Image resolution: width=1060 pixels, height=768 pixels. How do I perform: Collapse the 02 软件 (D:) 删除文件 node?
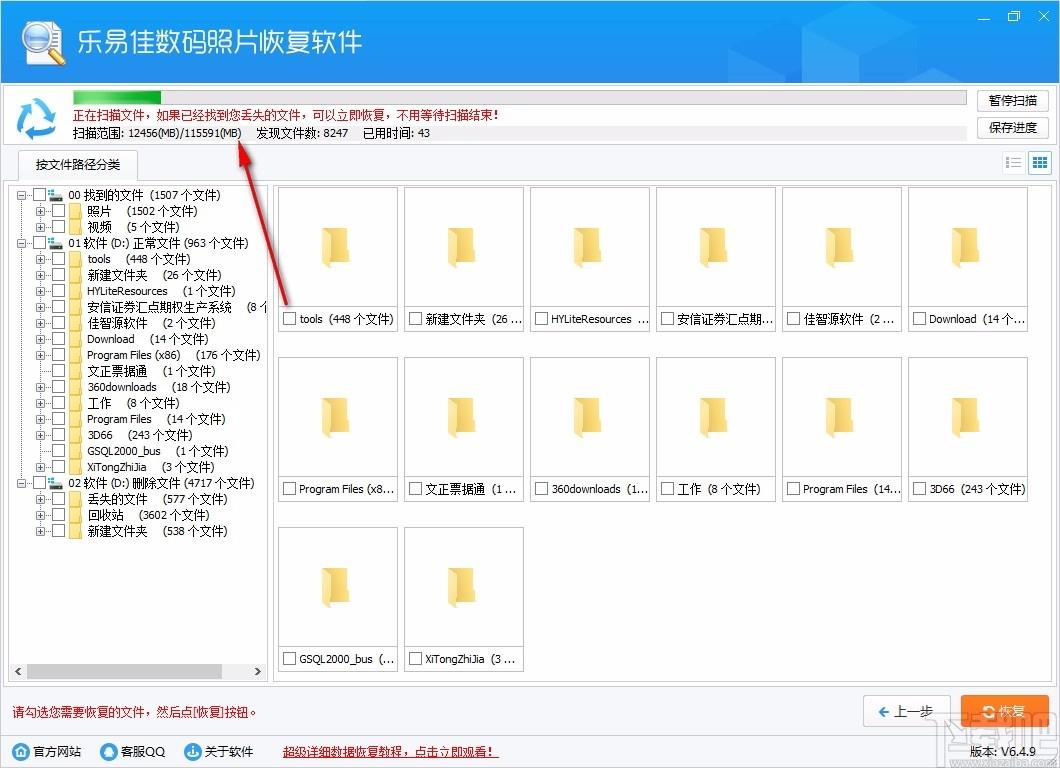(x=22, y=483)
